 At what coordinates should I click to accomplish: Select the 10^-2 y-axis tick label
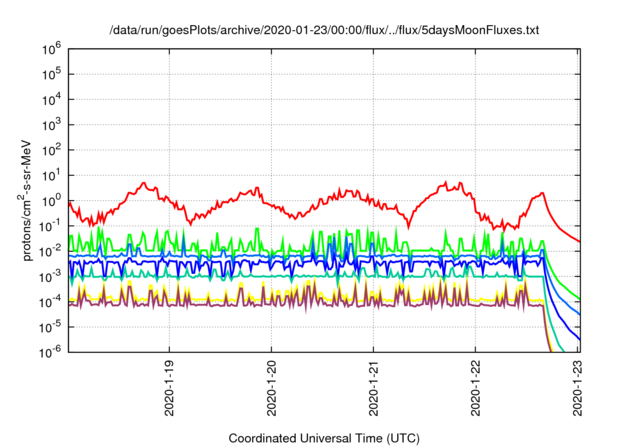tap(51, 252)
